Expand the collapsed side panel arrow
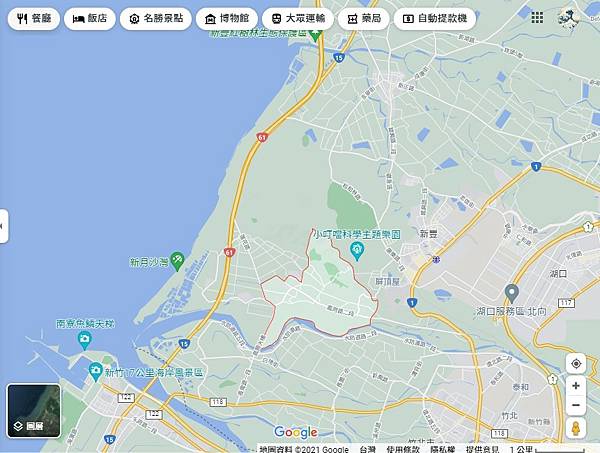 pyautogui.click(x=3, y=226)
